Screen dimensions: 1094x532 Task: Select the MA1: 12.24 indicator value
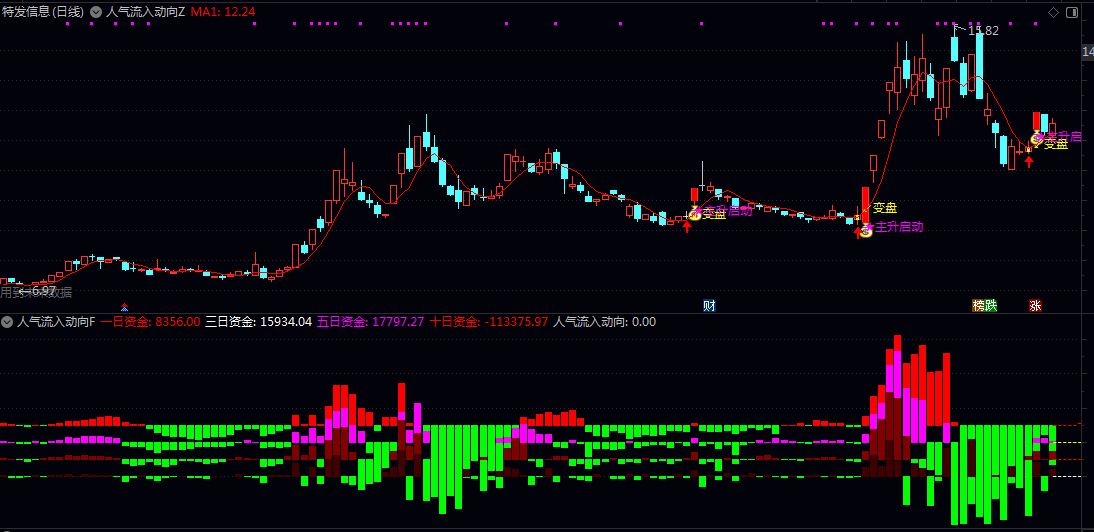223,12
